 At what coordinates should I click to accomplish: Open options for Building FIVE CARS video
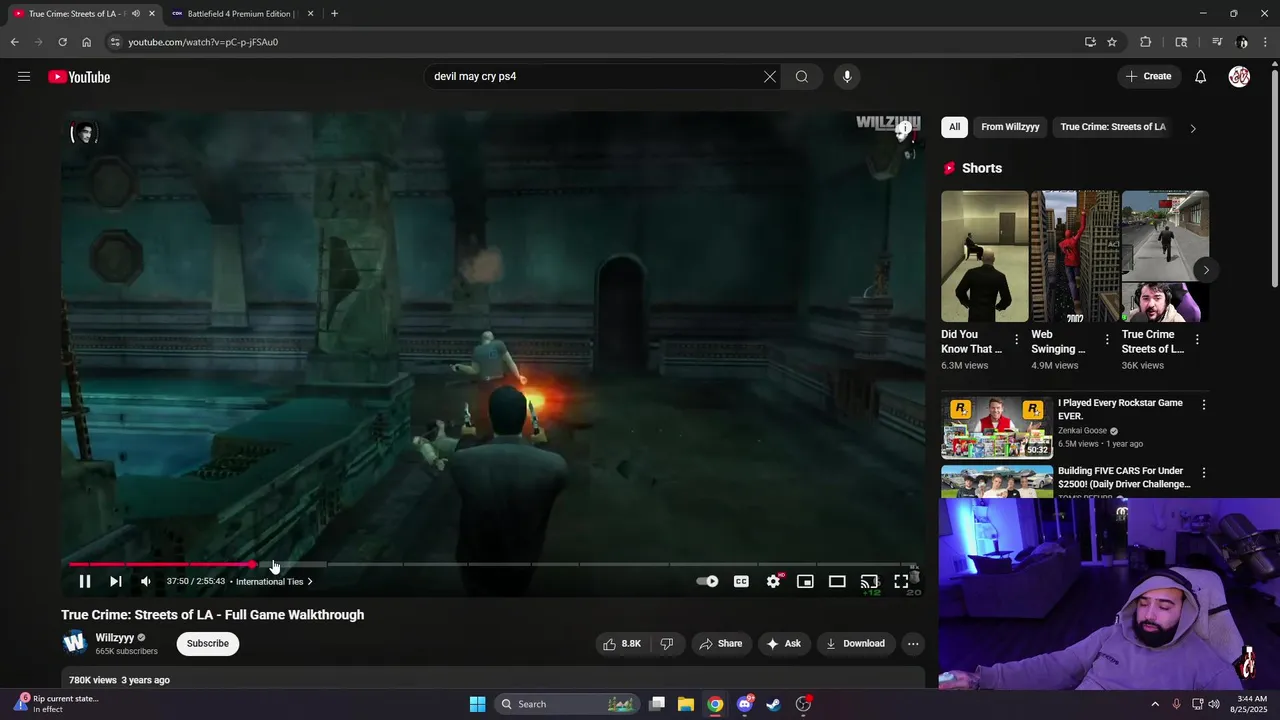coord(1204,472)
